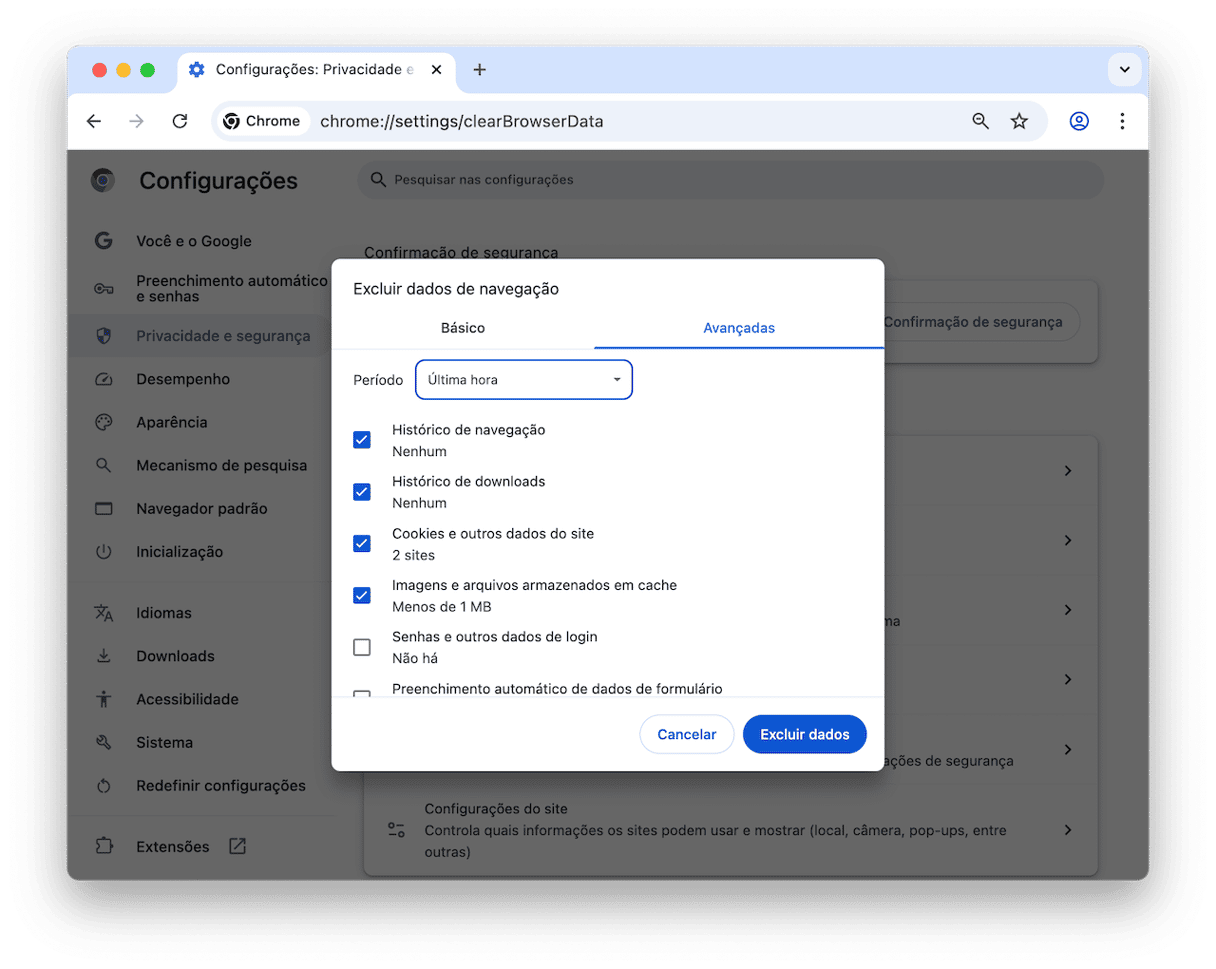Image resolution: width=1216 pixels, height=969 pixels.
Task: Expand the second privacy row chevron
Action: tap(1068, 540)
